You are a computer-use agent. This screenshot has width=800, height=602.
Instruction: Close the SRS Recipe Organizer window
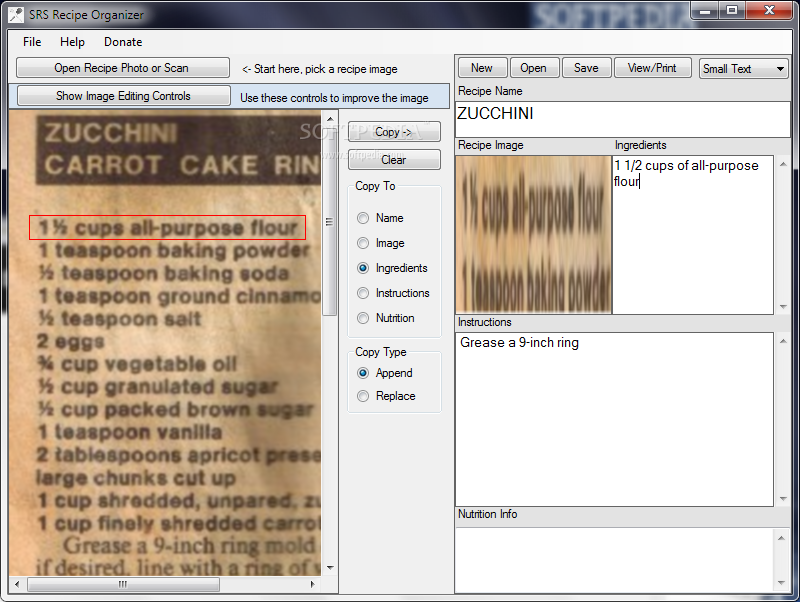(769, 11)
